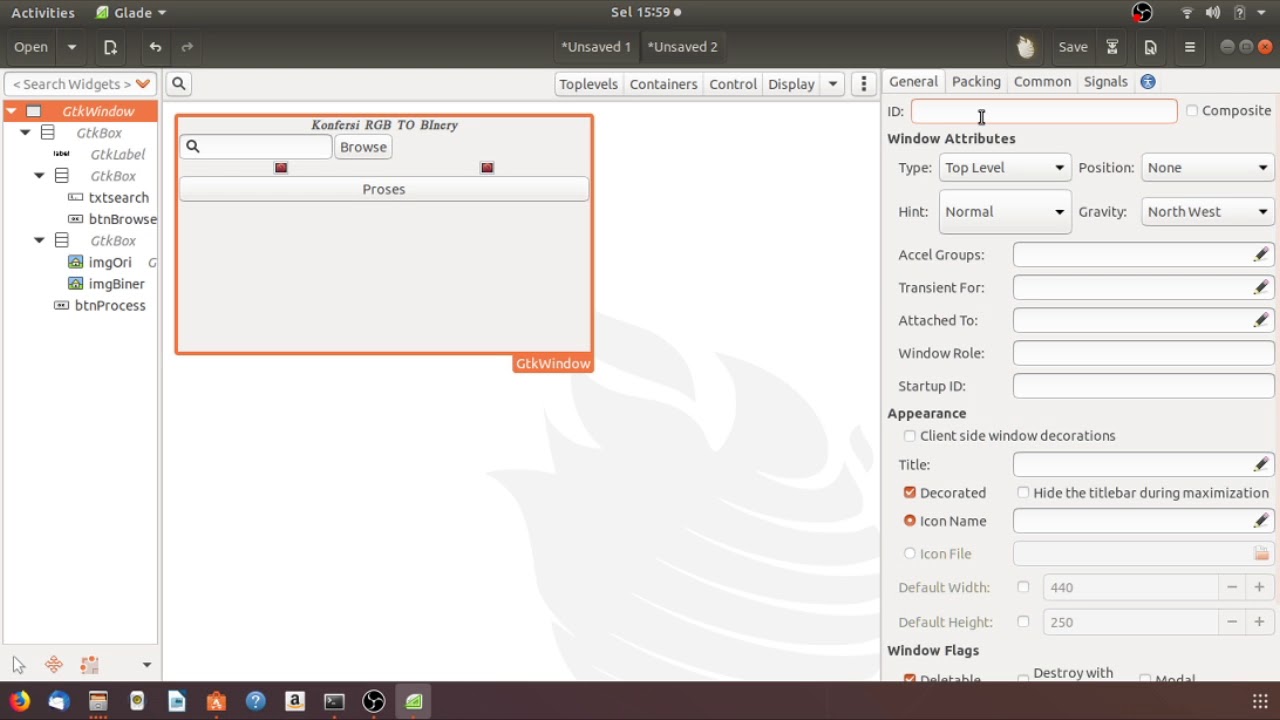Open the Gravity dropdown showing North West

(1208, 212)
